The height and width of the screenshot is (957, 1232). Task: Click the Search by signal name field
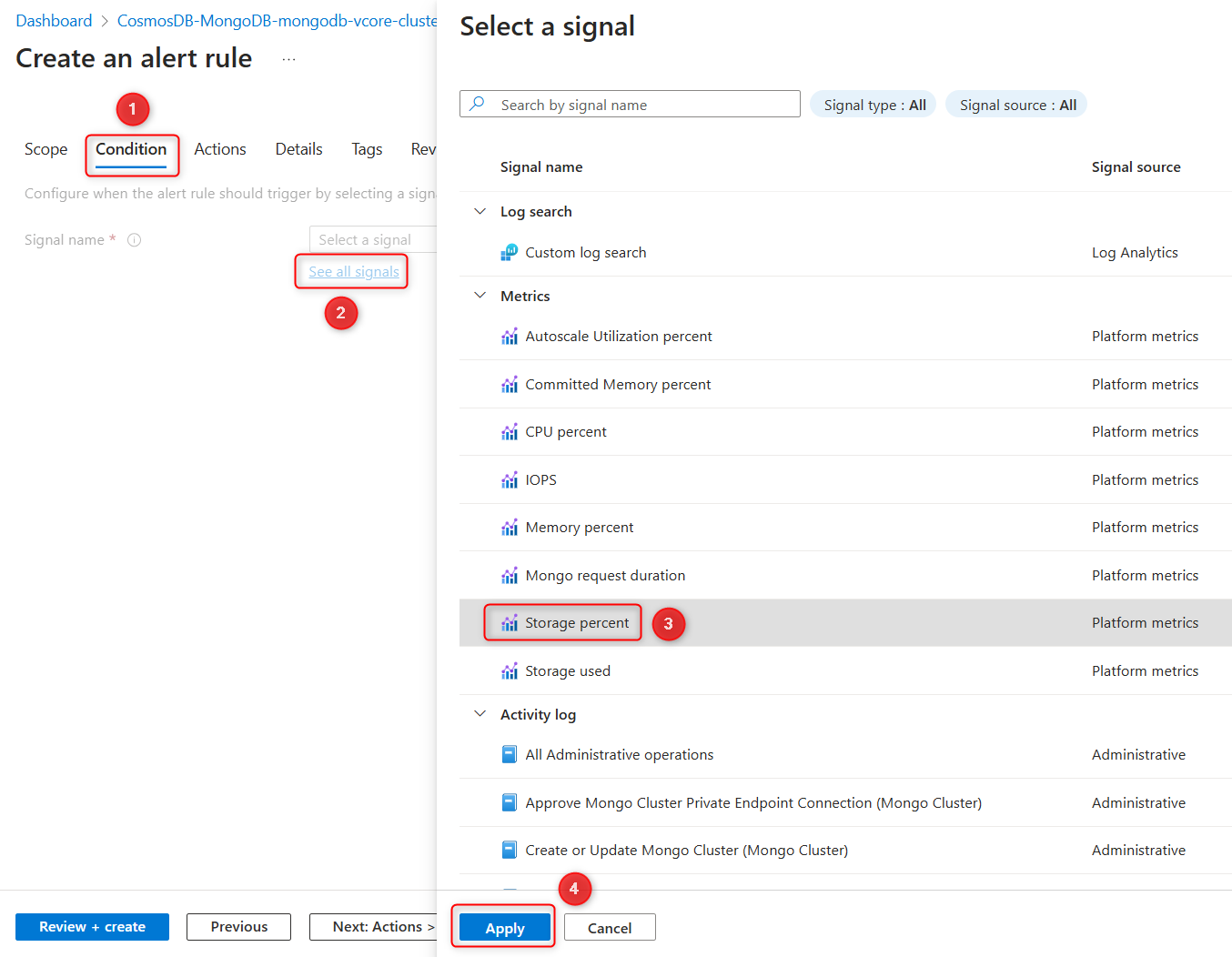click(637, 104)
